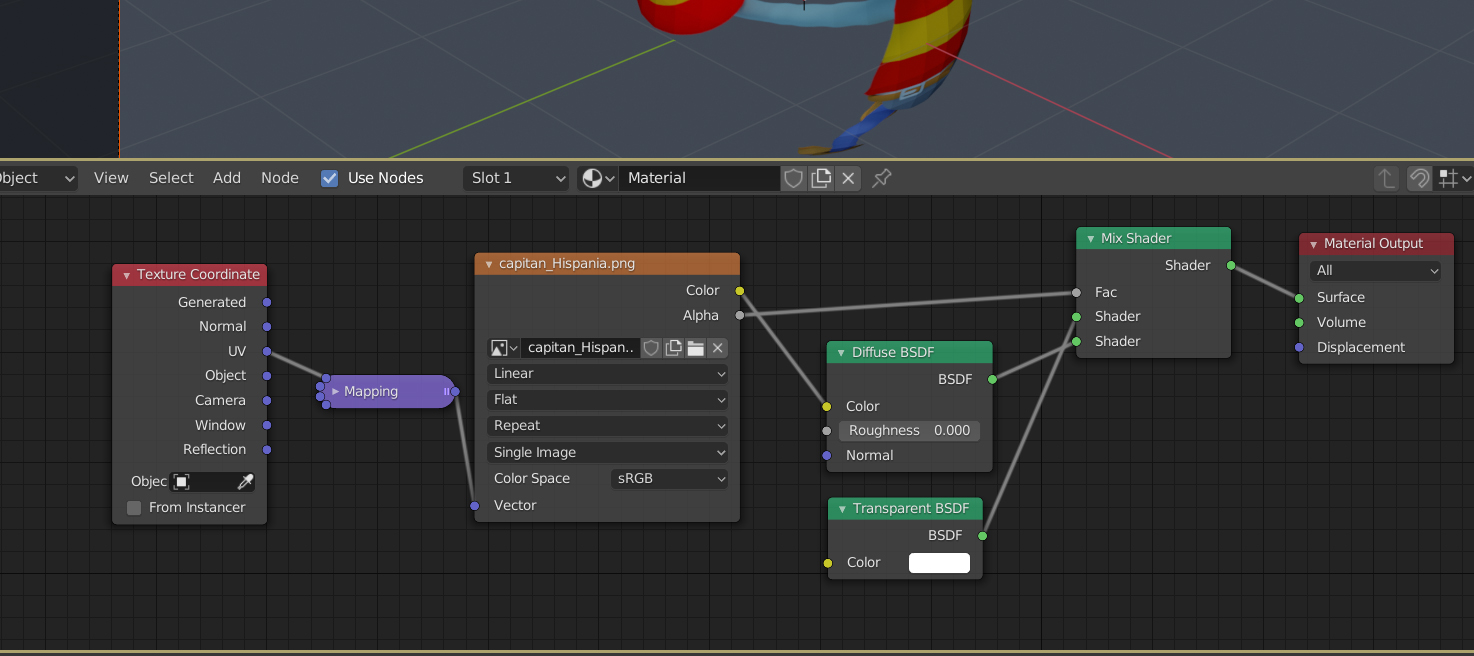1474x656 pixels.
Task: Pick object with eyedropper in Texture Coordinate
Action: click(244, 482)
